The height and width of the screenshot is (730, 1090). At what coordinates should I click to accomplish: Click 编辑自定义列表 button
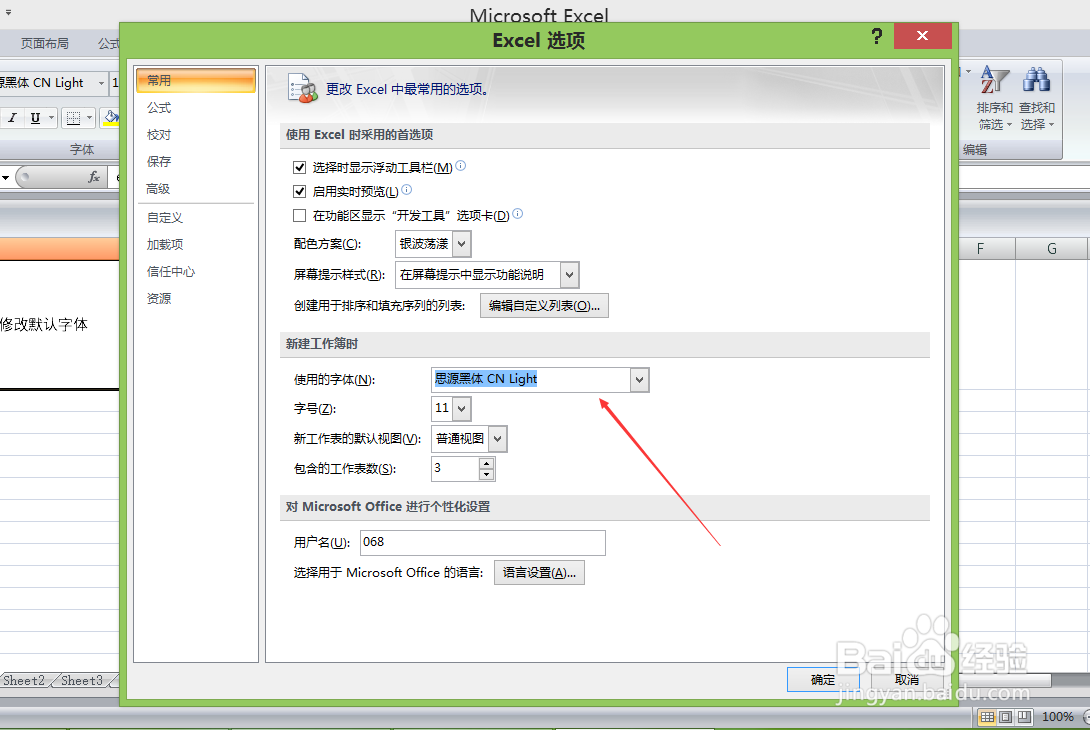coord(544,306)
